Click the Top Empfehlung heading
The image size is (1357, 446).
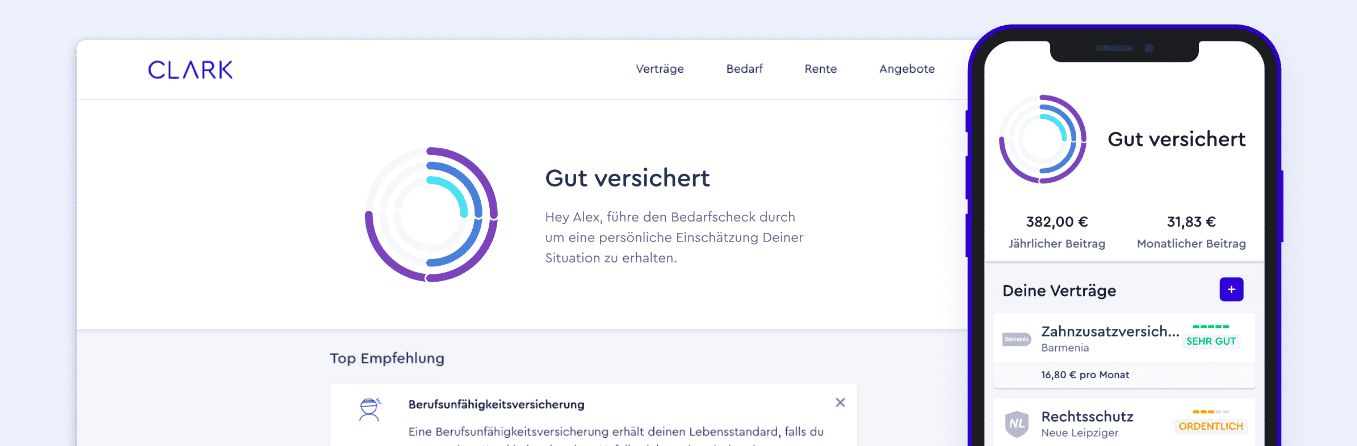pyautogui.click(x=387, y=358)
